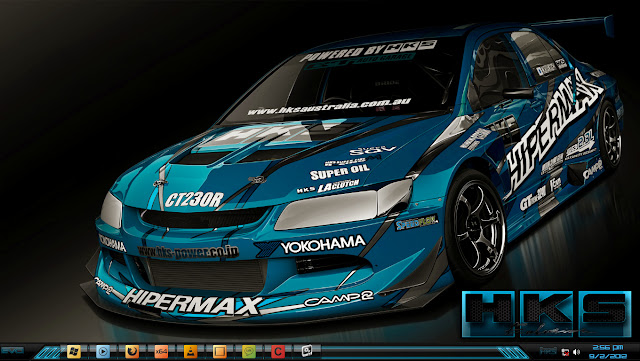Launch Windows Explorer from the taskbar
640x361 pixels.
74,351
